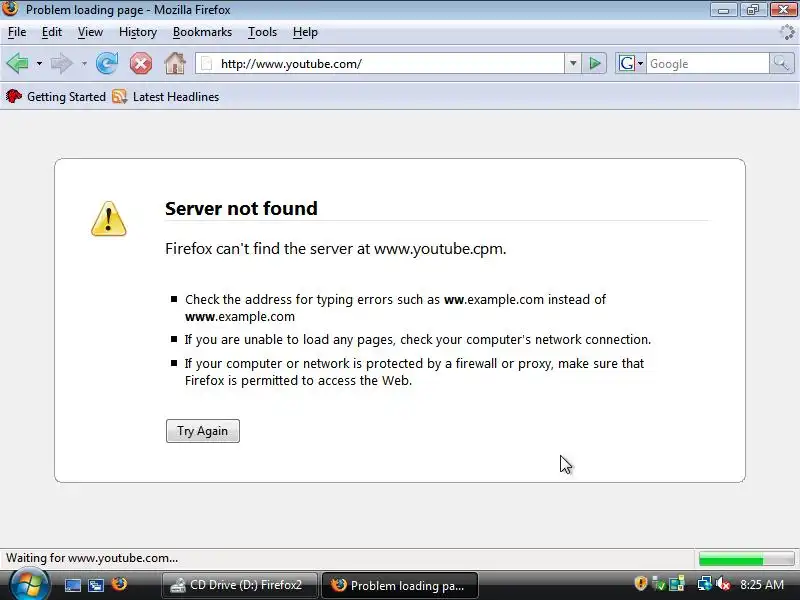Stop loading with the red Stop button

tap(140, 64)
